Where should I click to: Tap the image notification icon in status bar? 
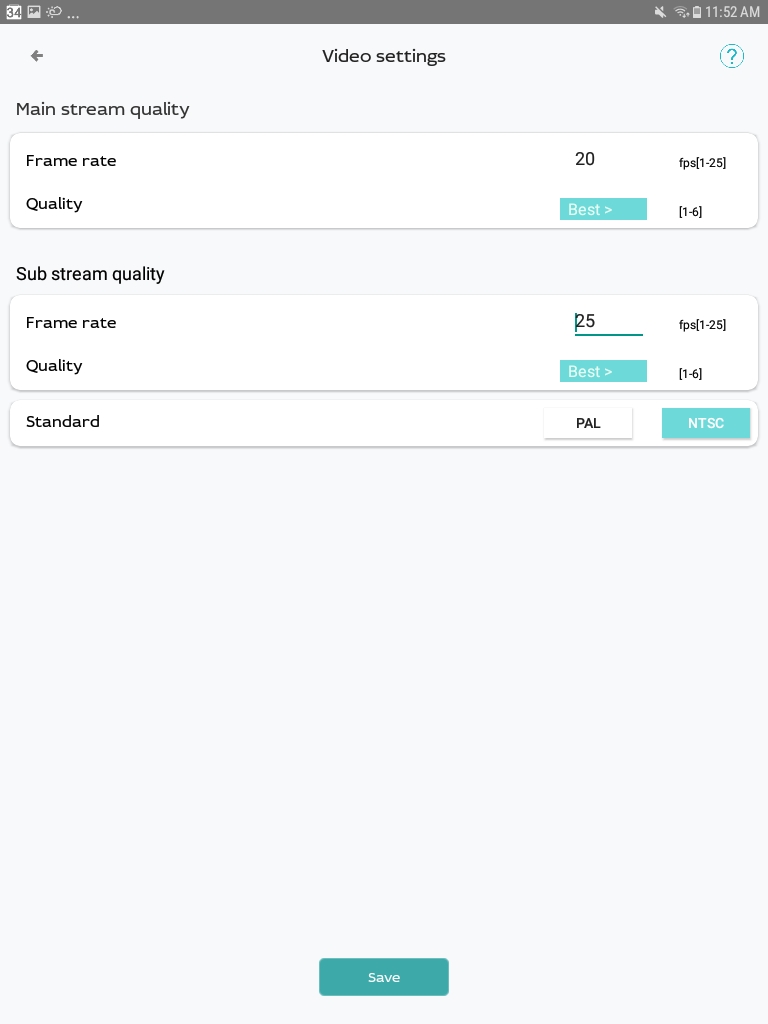coord(34,12)
